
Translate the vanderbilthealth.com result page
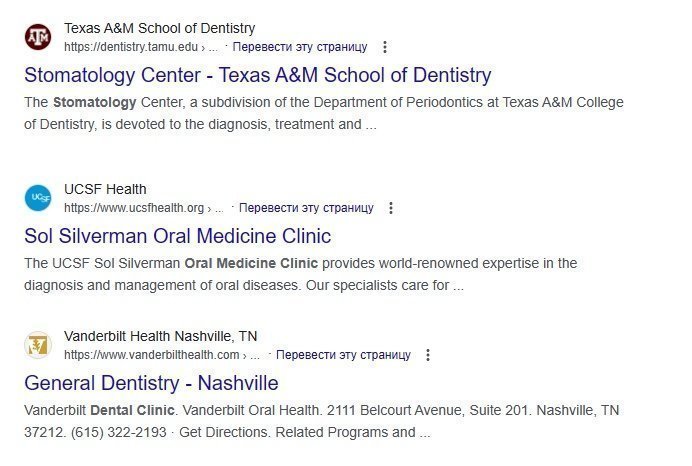point(343,355)
